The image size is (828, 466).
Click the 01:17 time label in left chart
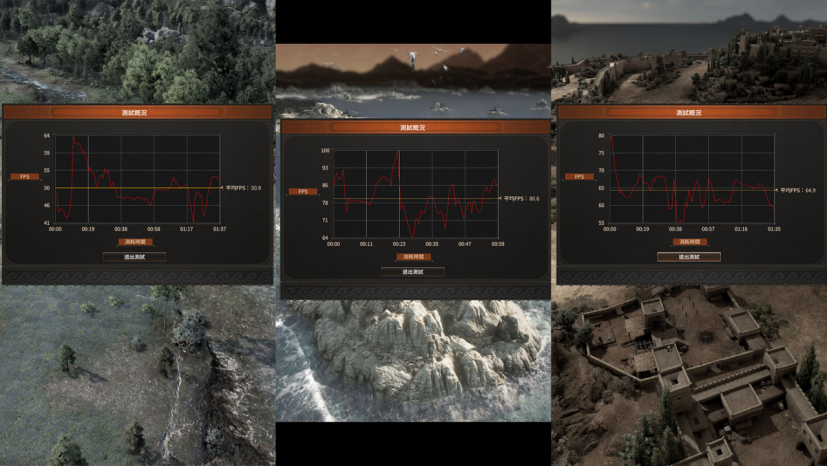click(186, 229)
